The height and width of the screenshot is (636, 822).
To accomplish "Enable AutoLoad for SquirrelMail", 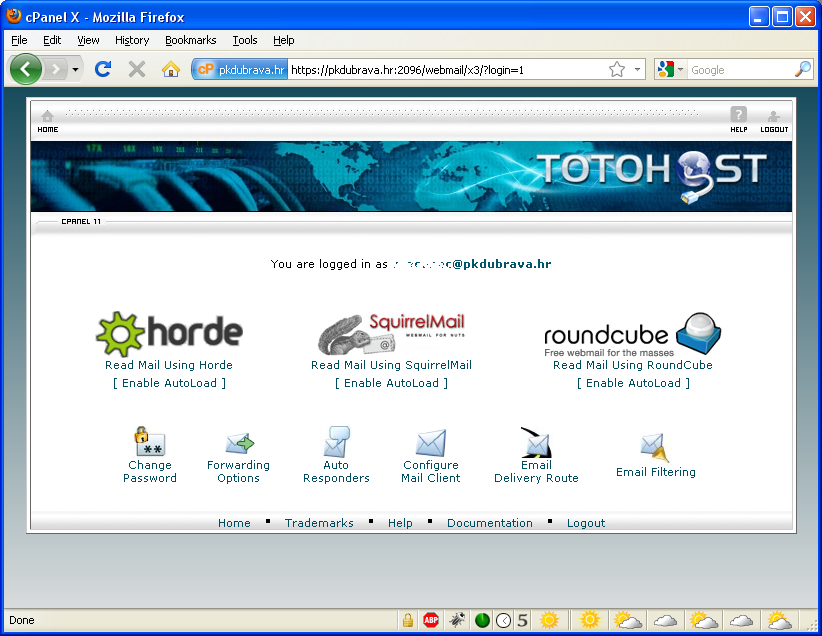I will (x=391, y=383).
